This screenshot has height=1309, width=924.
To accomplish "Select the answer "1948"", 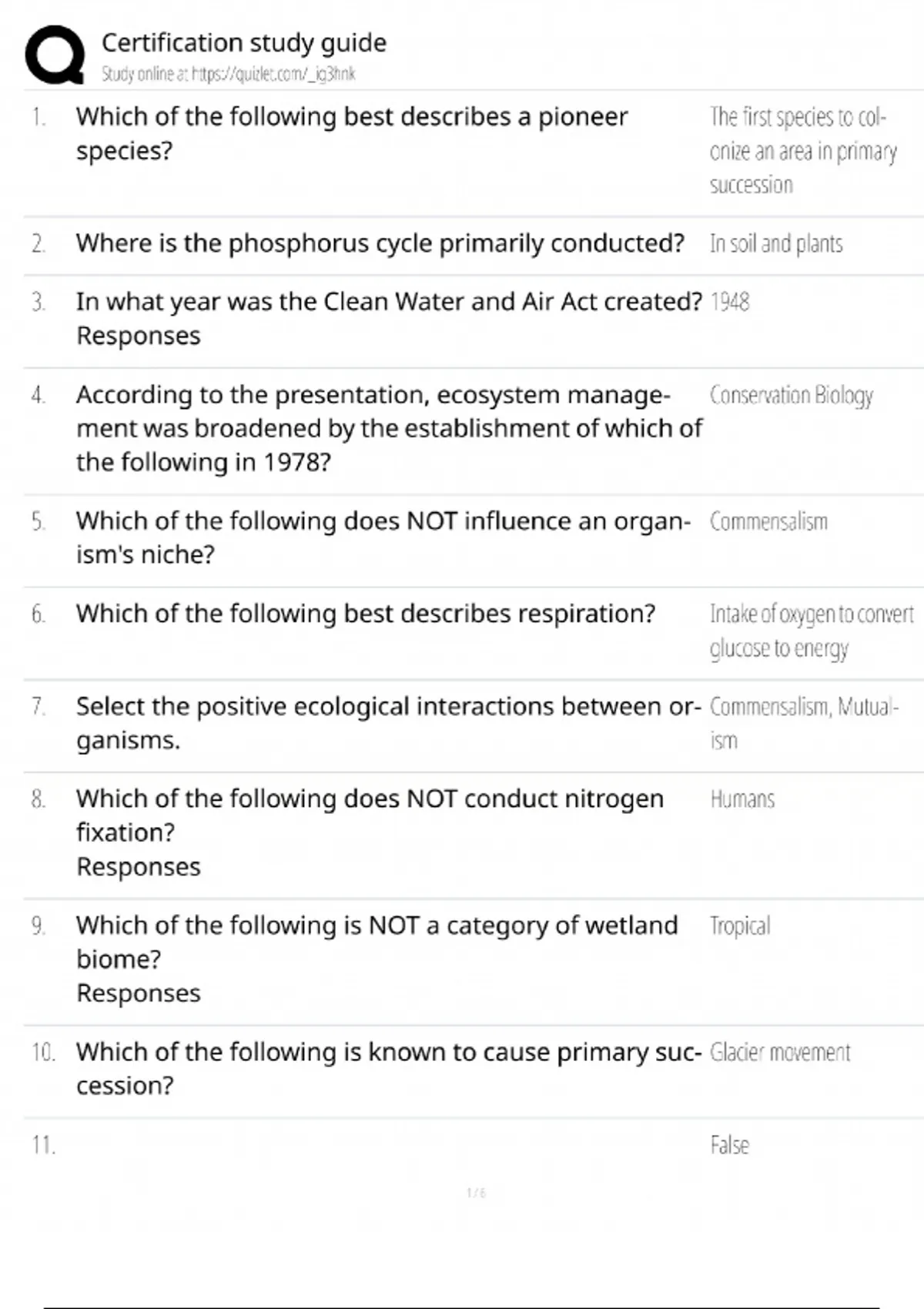I will [x=729, y=302].
